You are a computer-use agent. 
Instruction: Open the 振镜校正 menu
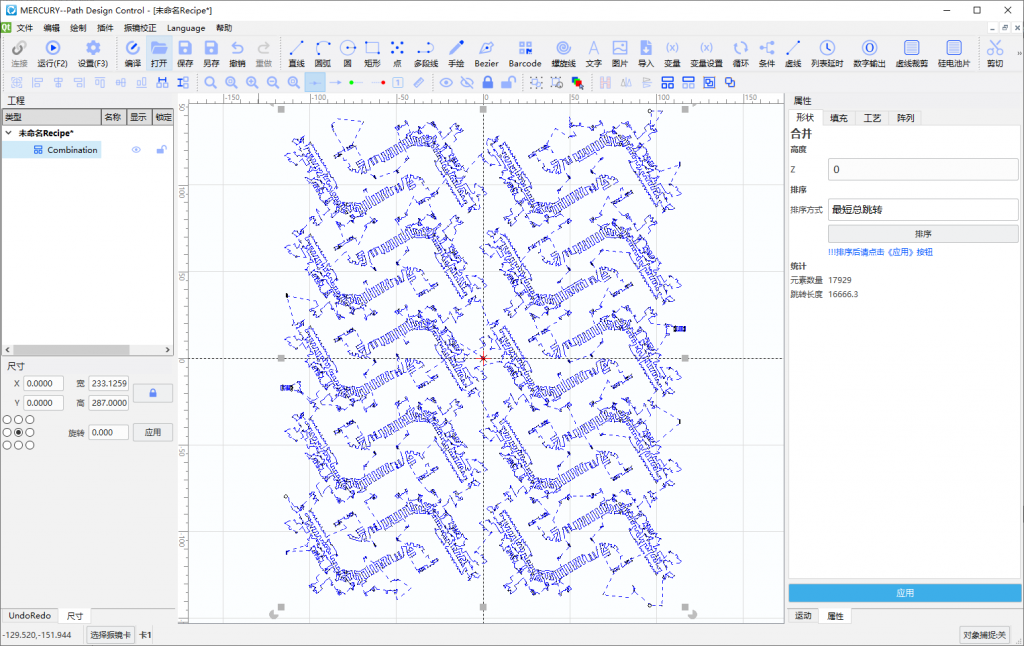140,28
